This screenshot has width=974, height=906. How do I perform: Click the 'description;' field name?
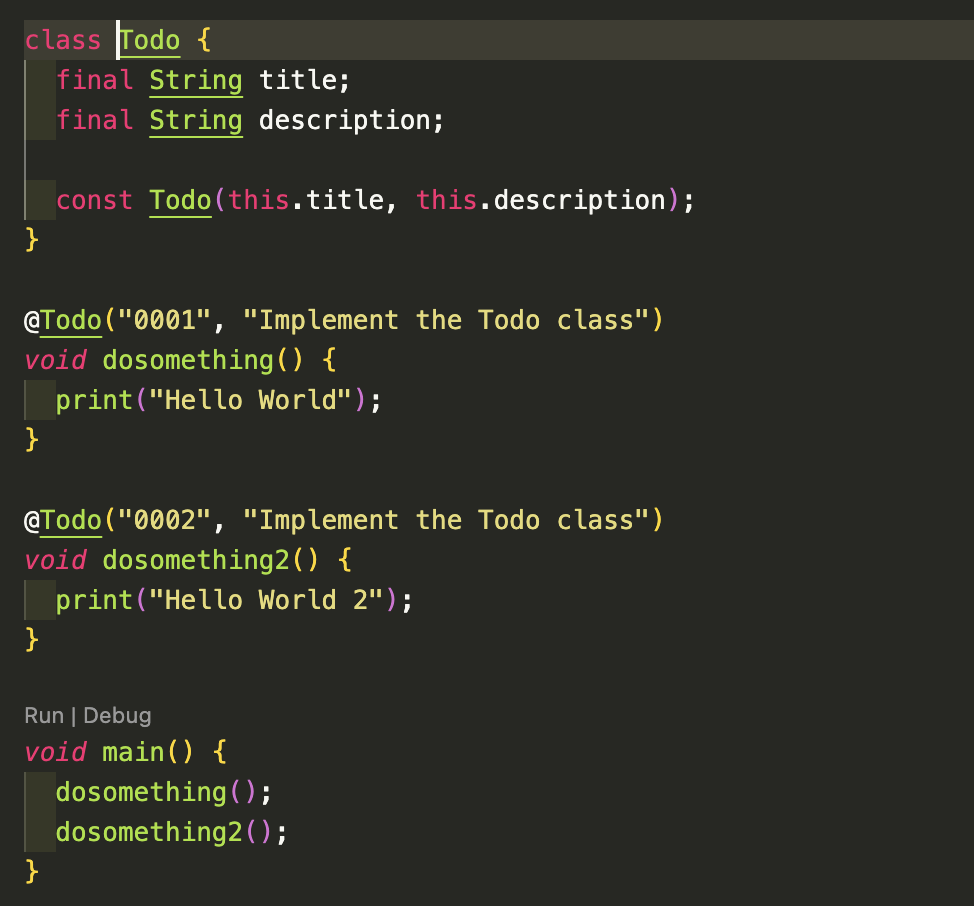352,120
